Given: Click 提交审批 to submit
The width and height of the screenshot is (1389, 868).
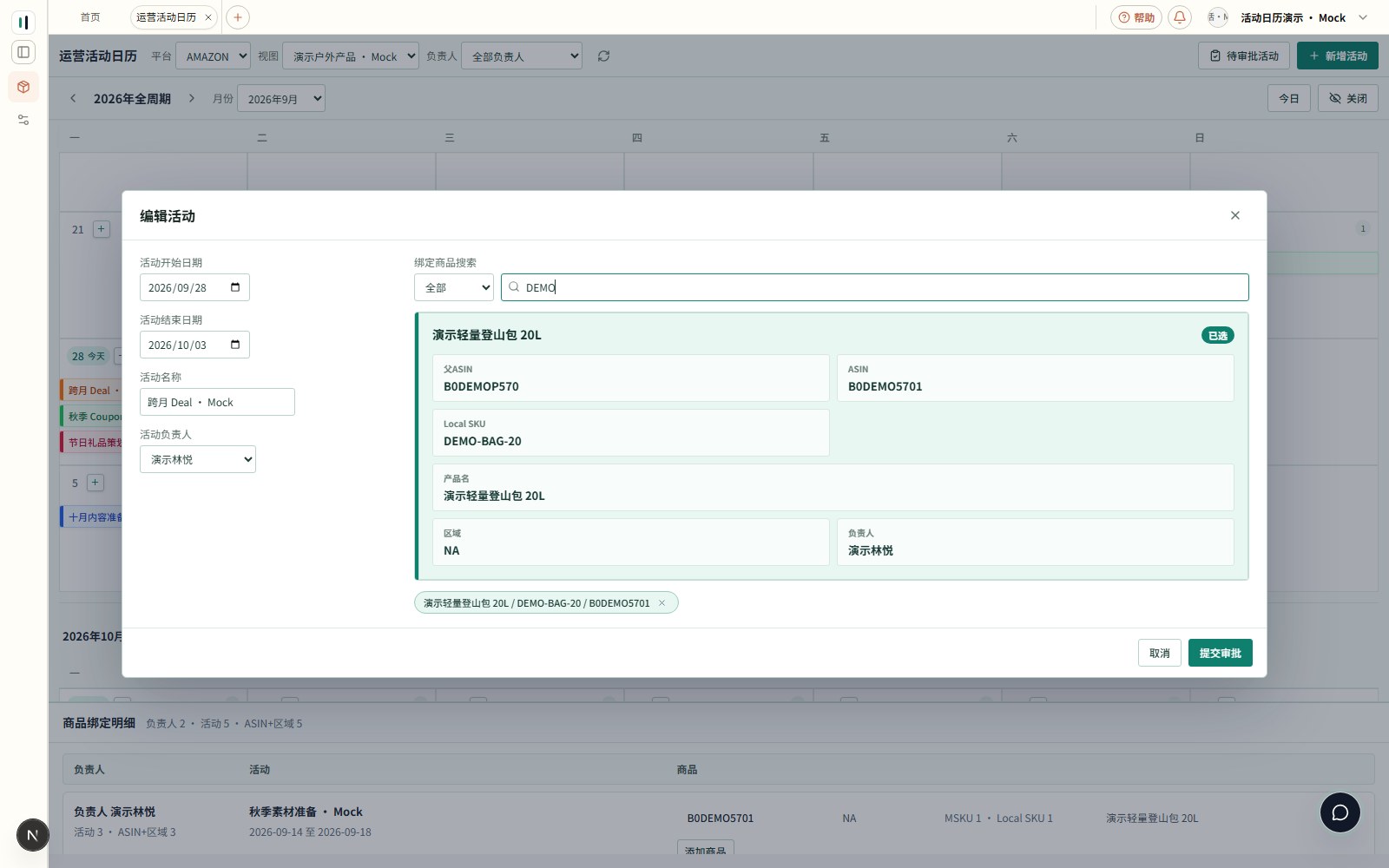Looking at the screenshot, I should click(1220, 653).
